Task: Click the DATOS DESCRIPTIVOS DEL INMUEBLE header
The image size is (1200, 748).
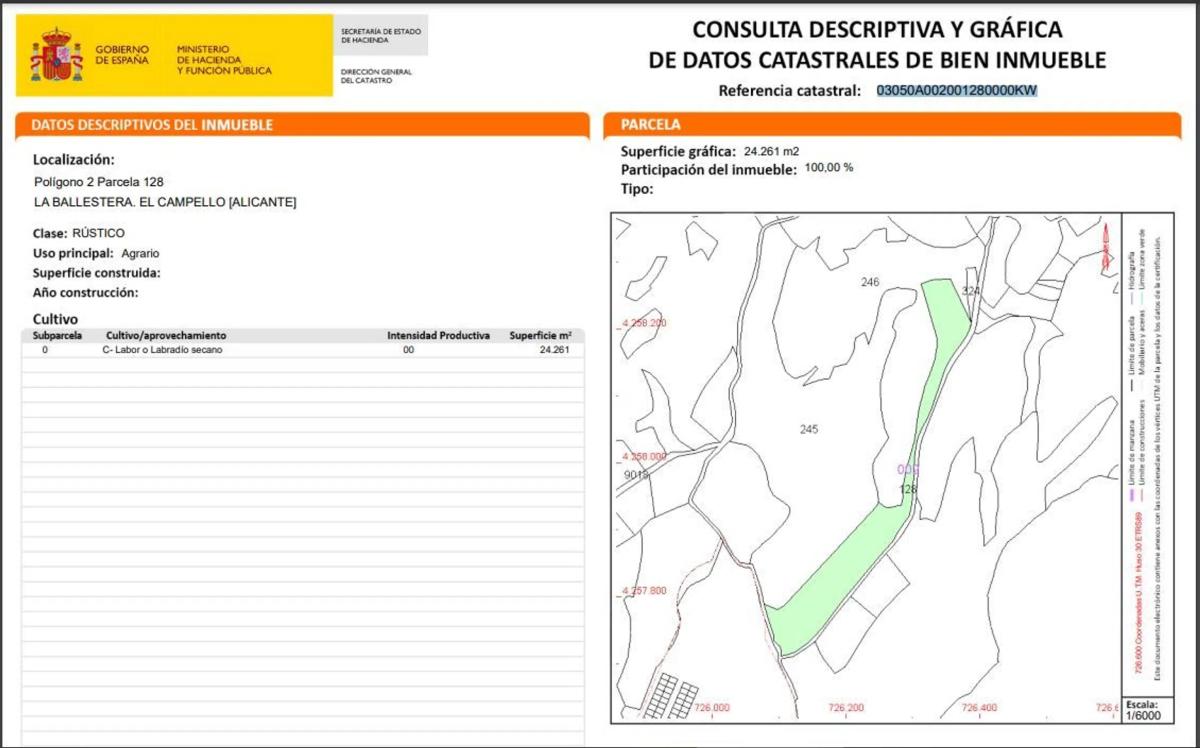Action: (152, 126)
